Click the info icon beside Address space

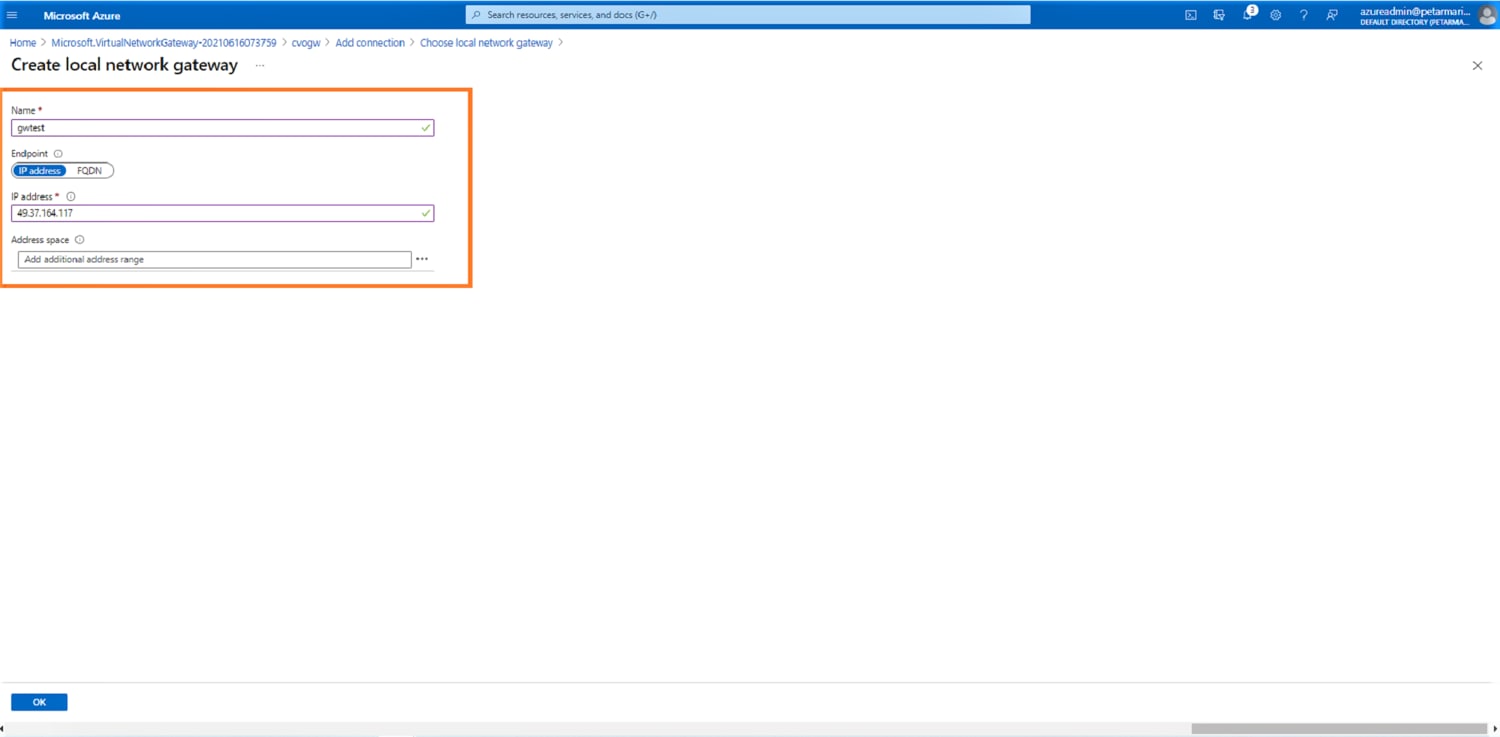[80, 240]
